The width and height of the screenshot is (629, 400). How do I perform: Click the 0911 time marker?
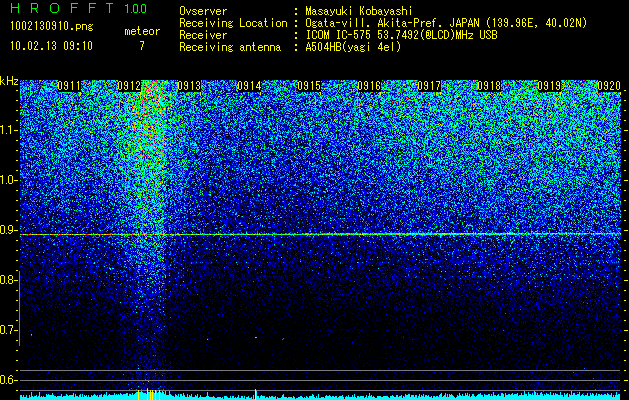(x=69, y=86)
